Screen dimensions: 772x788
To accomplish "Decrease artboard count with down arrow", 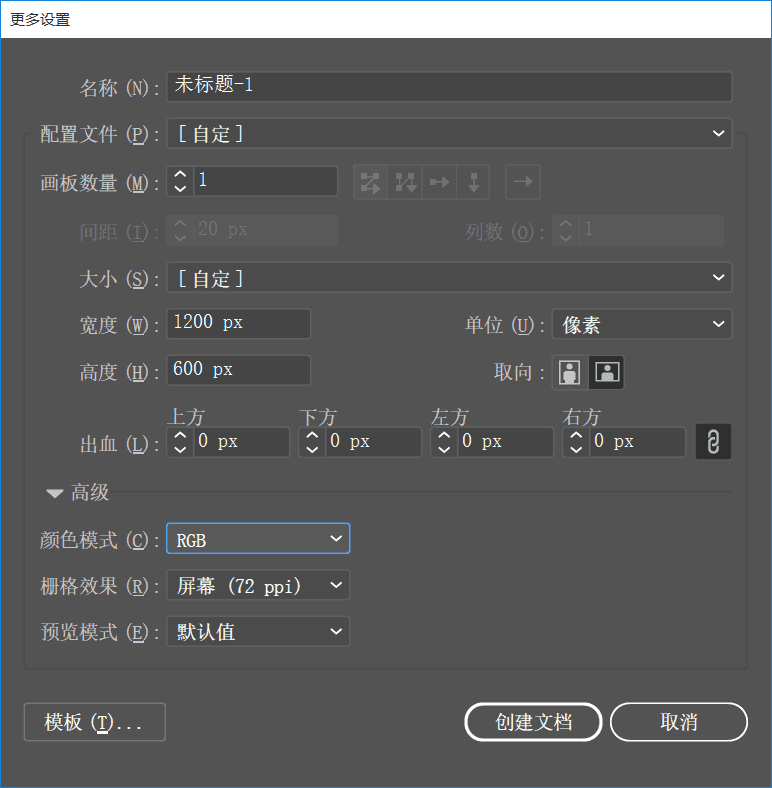I will (180, 188).
